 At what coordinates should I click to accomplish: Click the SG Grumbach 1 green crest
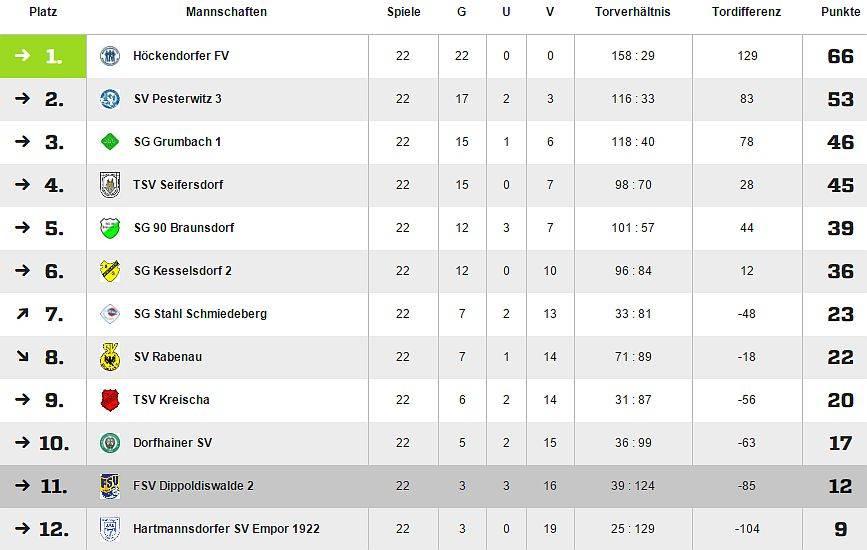[110, 142]
